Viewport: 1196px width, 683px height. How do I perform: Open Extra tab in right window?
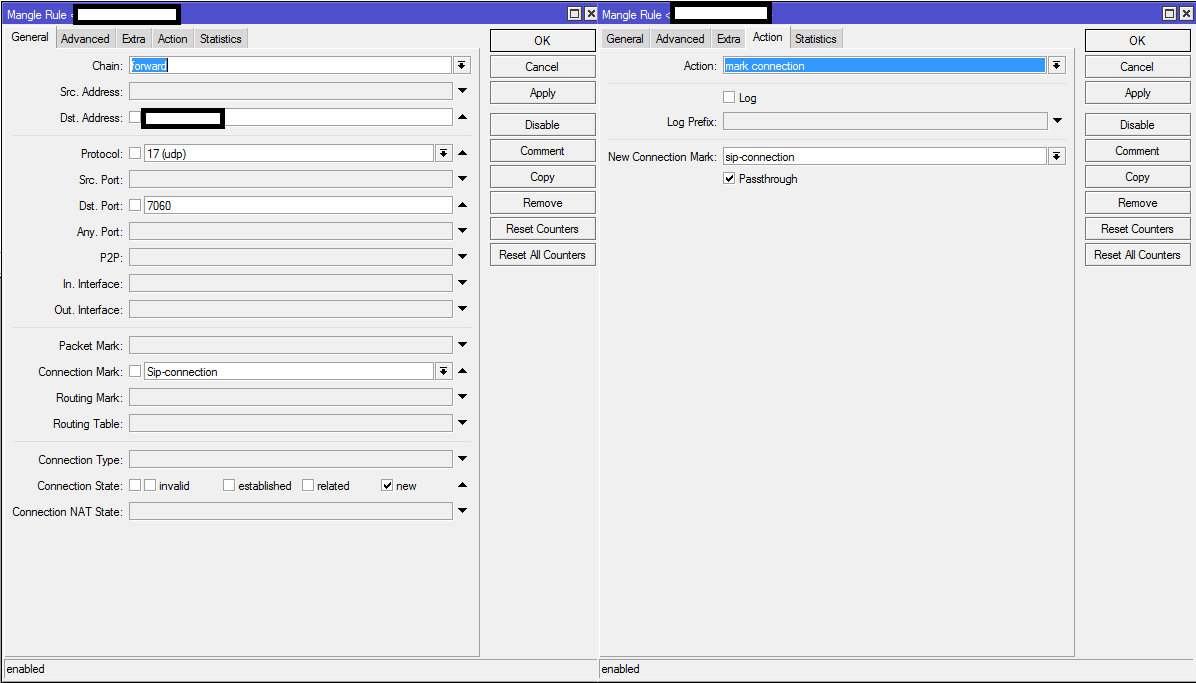coord(728,39)
